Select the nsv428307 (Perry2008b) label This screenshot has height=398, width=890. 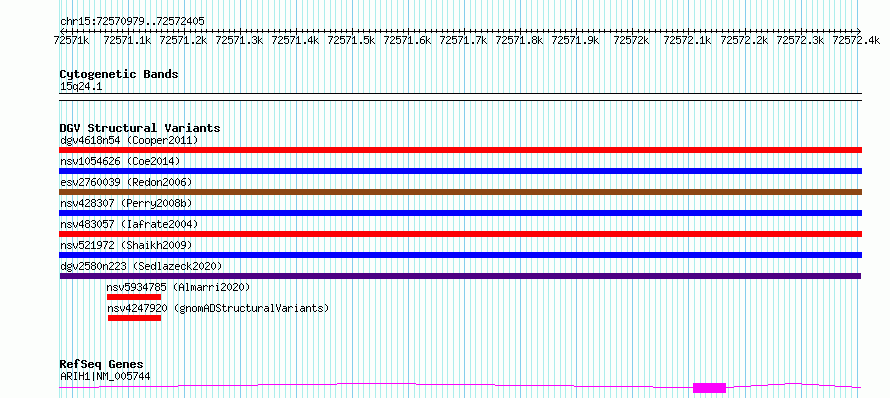pos(126,203)
